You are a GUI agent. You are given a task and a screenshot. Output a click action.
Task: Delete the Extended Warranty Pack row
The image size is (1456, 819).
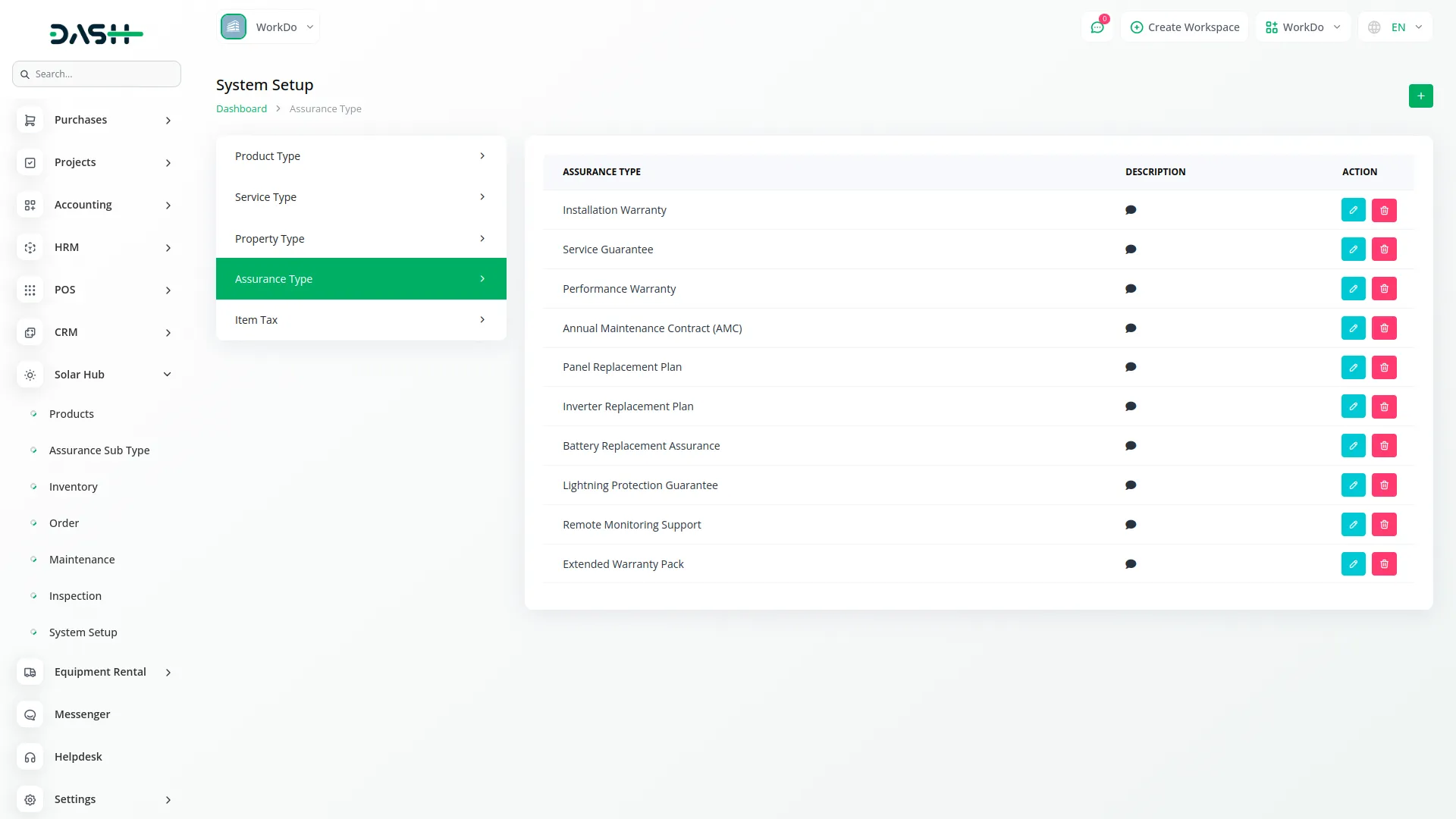click(1384, 564)
